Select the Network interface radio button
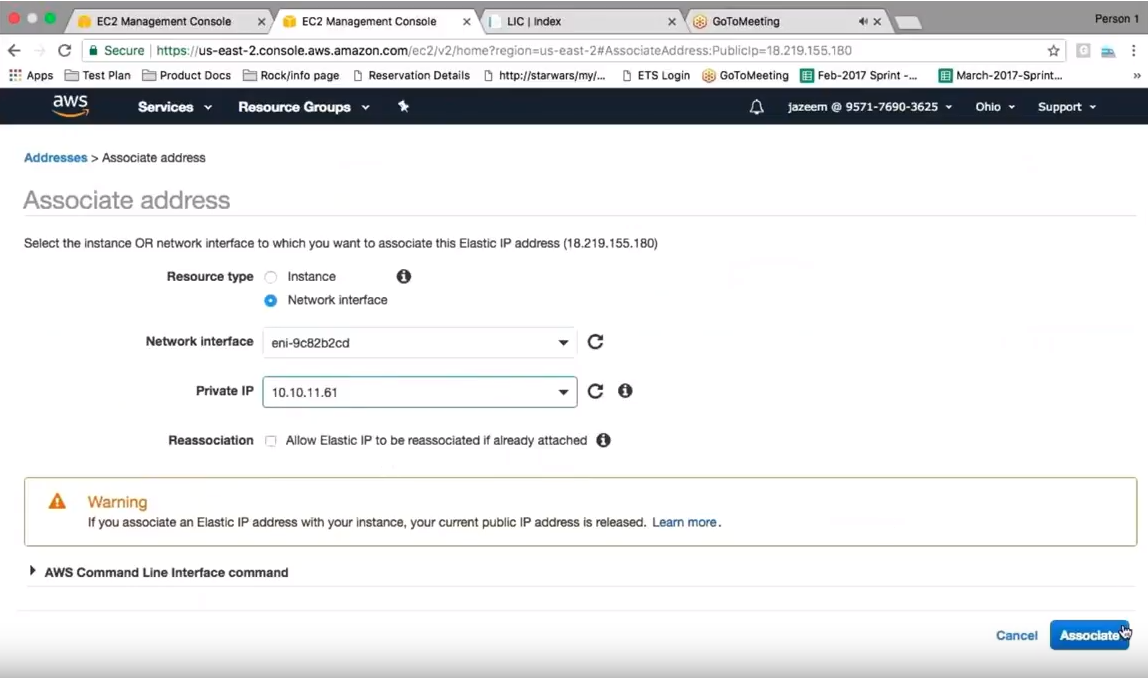The image size is (1148, 678). [x=271, y=300]
